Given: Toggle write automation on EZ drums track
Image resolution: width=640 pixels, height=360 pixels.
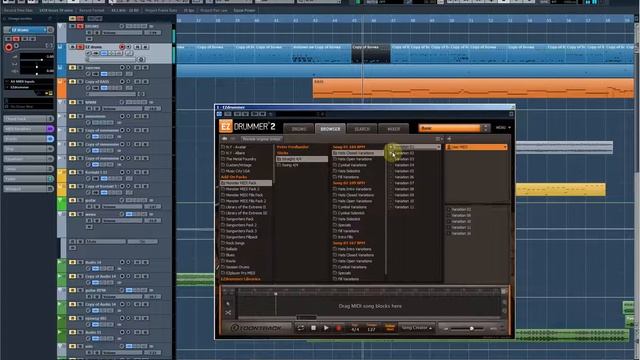Looking at the screenshot, I should 145,47.
